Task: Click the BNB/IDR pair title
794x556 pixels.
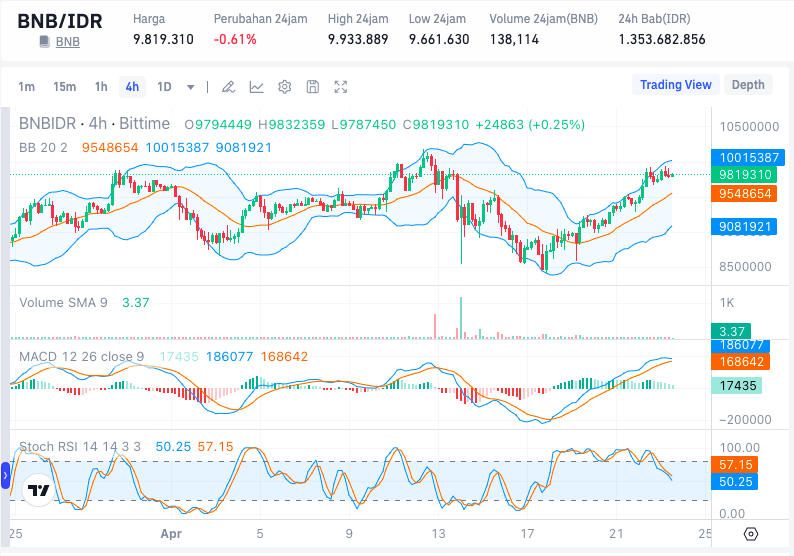Action: pyautogui.click(x=60, y=21)
